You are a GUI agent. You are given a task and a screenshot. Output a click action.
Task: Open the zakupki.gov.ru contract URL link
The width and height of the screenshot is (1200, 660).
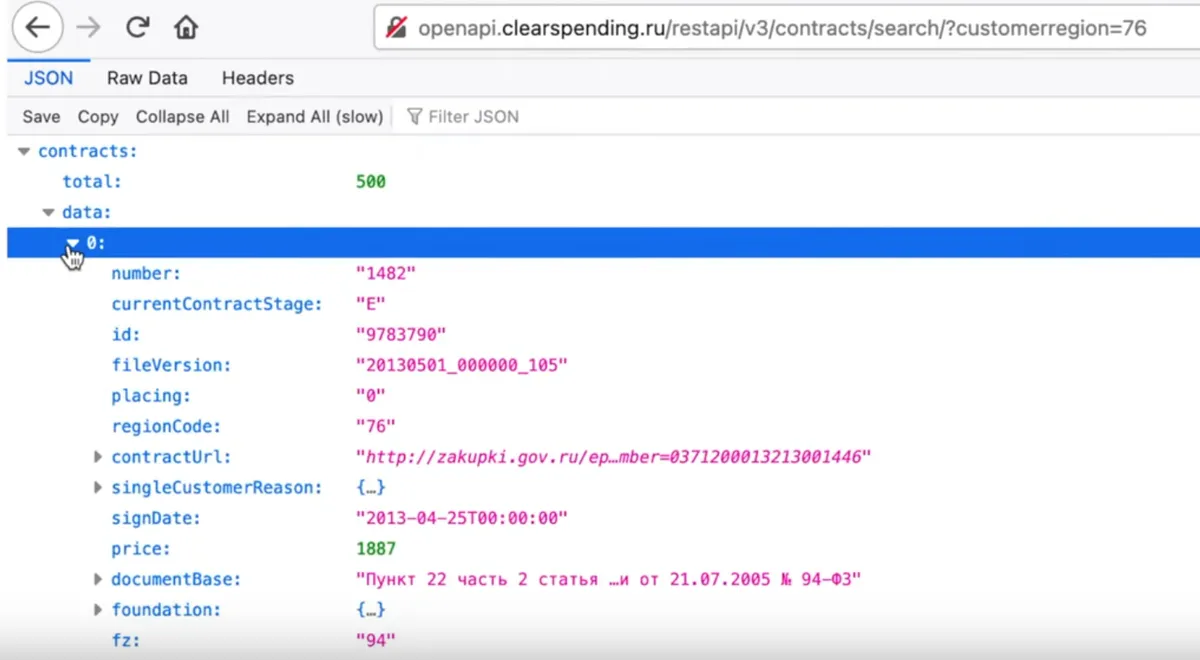click(614, 457)
